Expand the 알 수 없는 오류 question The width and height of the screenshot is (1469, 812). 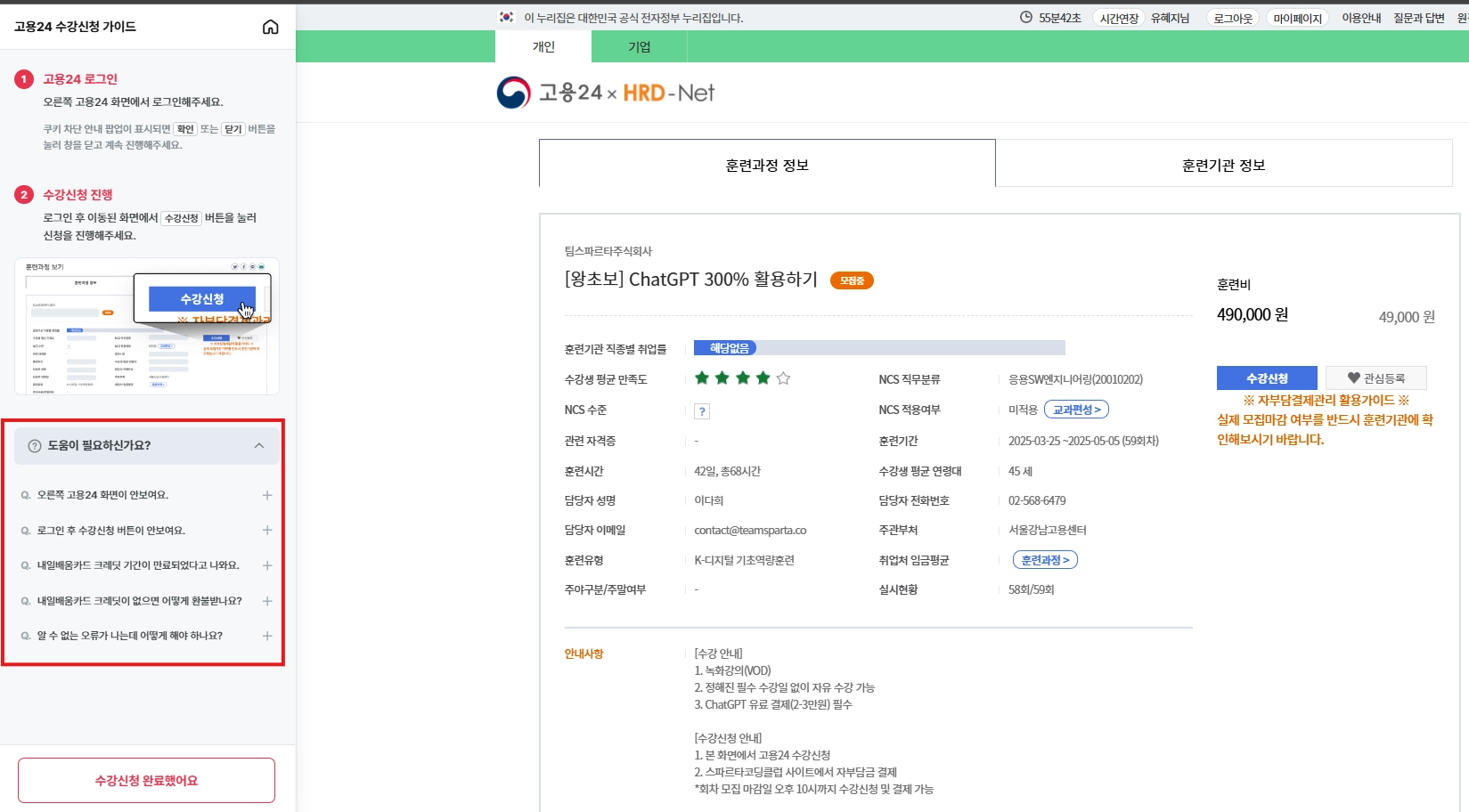click(146, 636)
